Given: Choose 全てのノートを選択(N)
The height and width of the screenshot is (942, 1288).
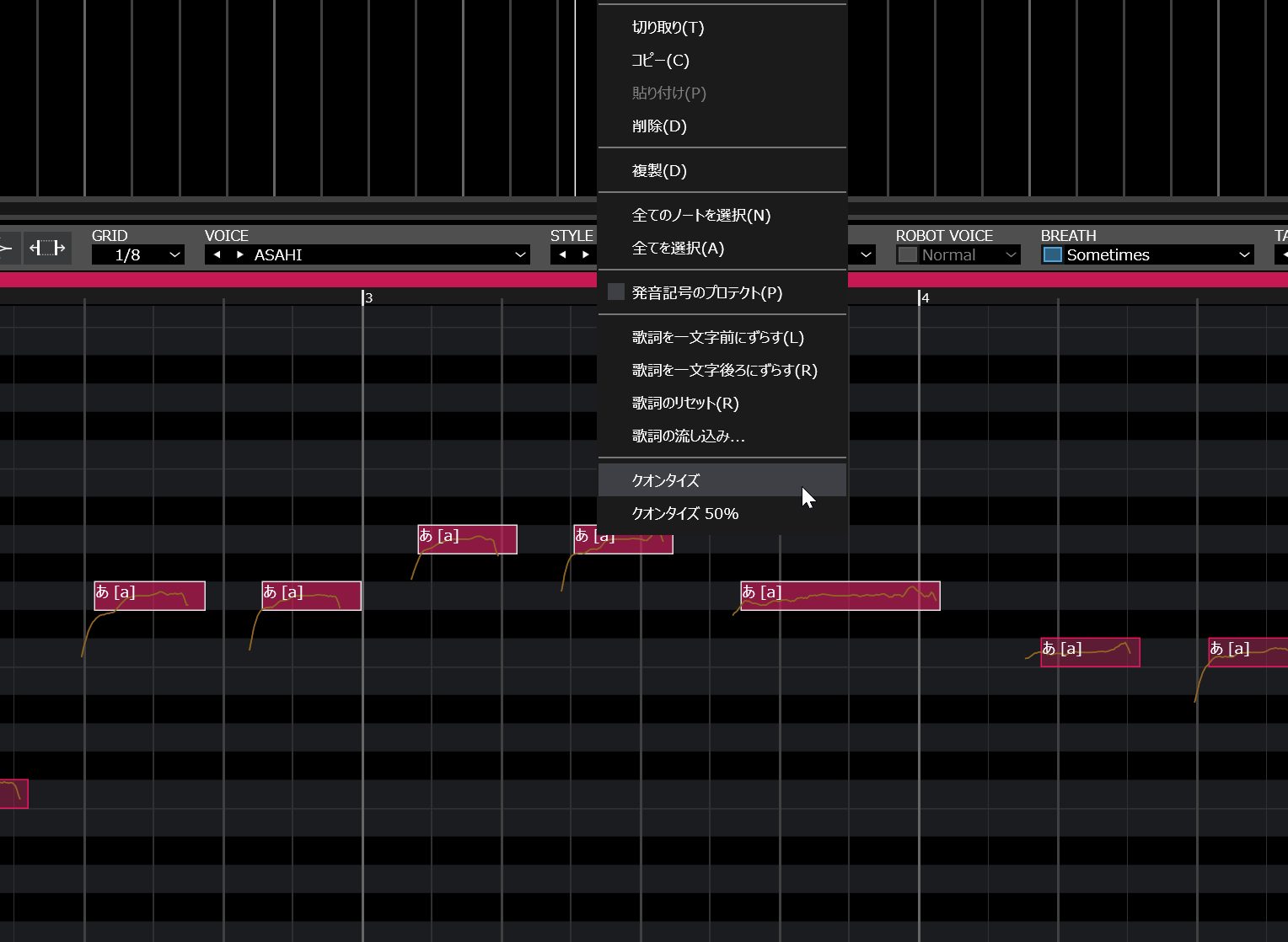Looking at the screenshot, I should point(722,215).
